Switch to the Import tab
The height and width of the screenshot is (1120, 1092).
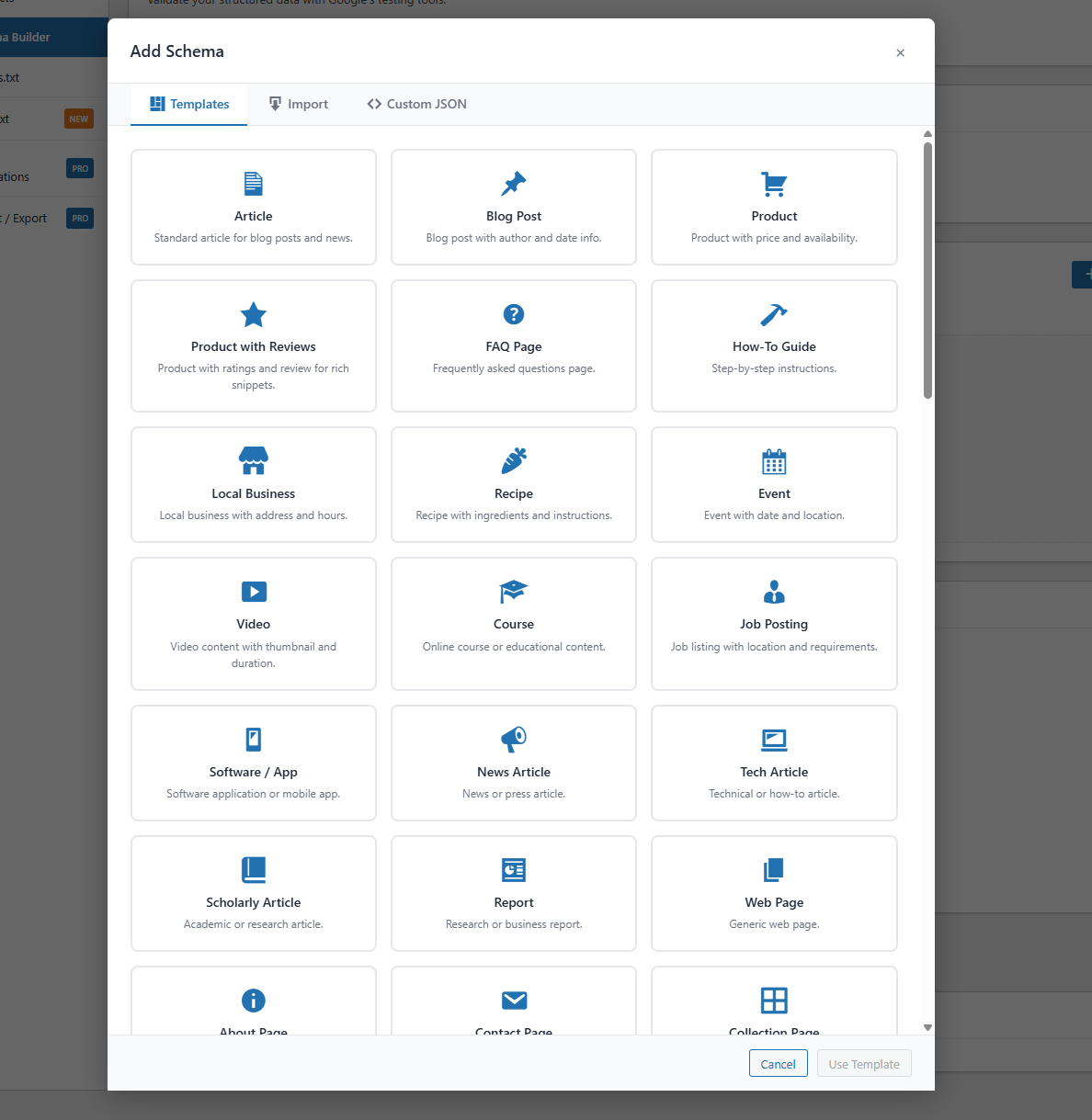(x=298, y=104)
